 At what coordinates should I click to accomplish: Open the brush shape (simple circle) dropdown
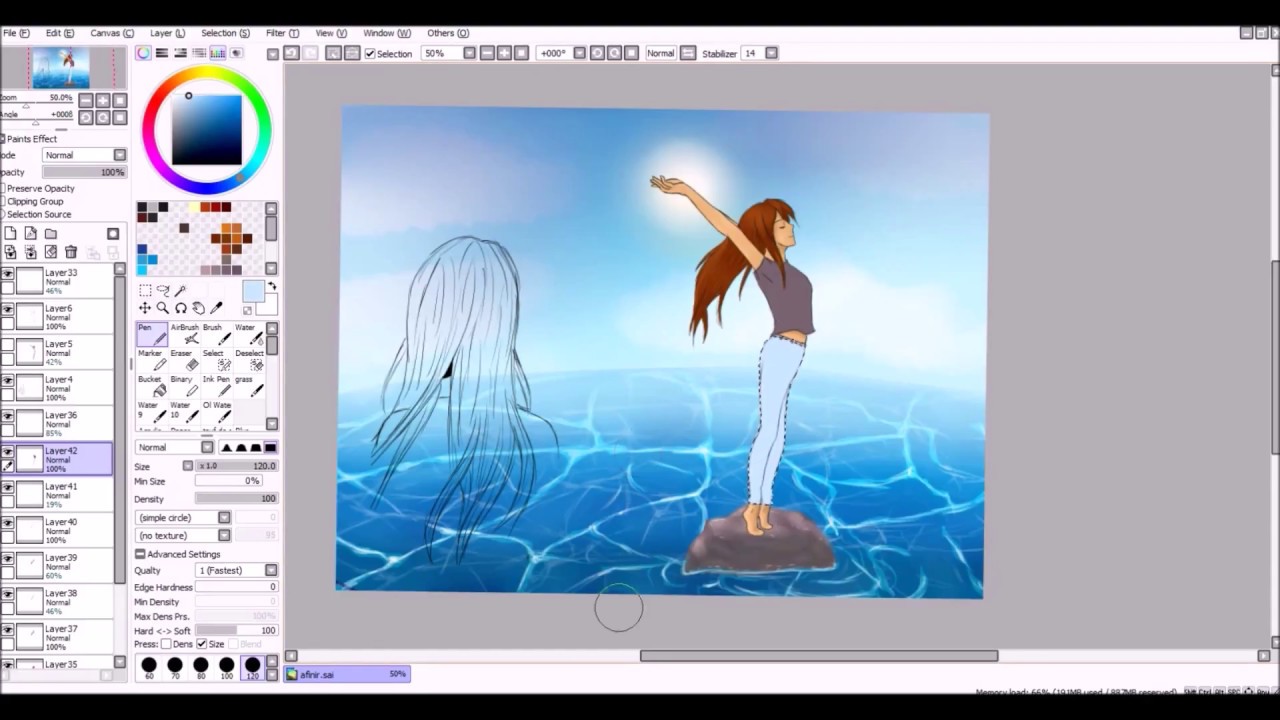coord(183,517)
